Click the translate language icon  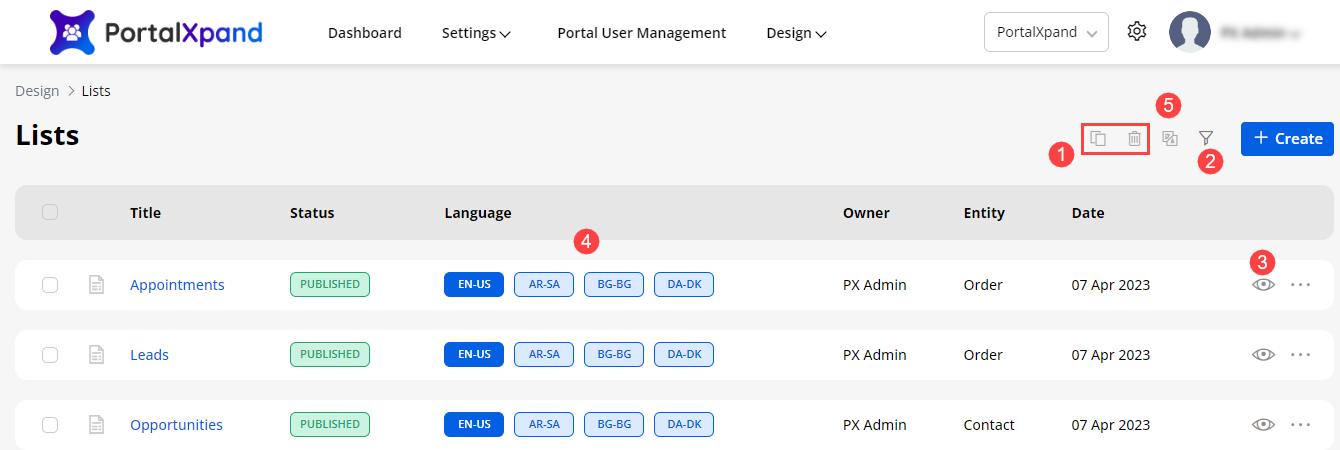point(1170,139)
